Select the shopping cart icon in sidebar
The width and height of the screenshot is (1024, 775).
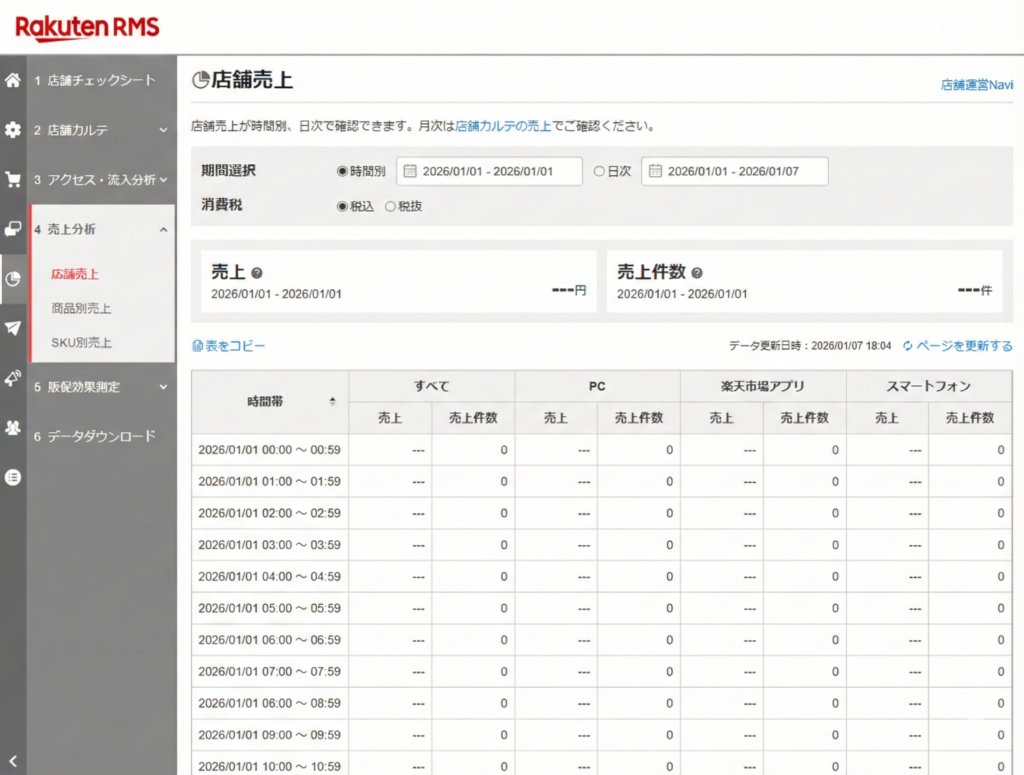click(x=12, y=179)
